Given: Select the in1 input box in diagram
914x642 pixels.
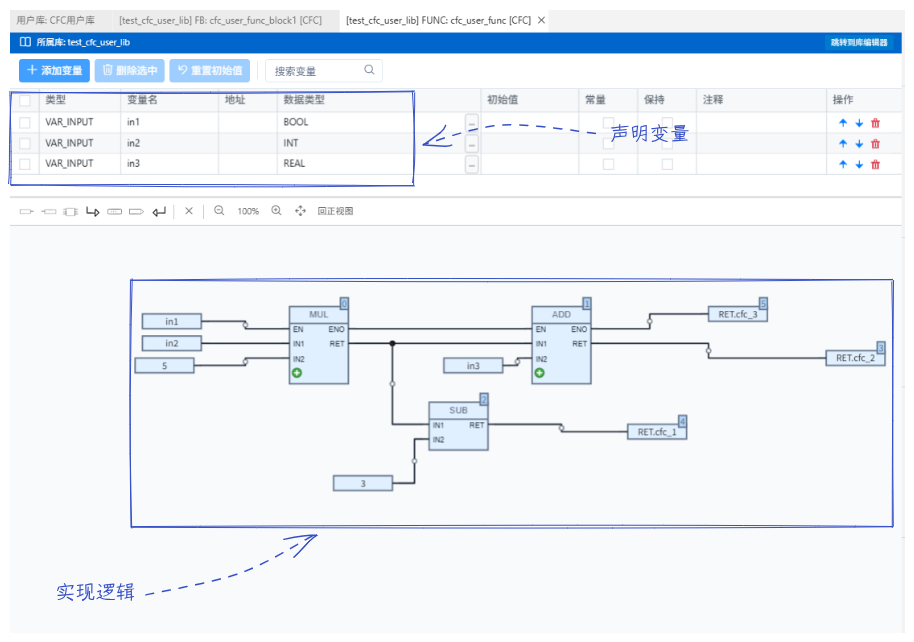Looking at the screenshot, I should click(171, 321).
